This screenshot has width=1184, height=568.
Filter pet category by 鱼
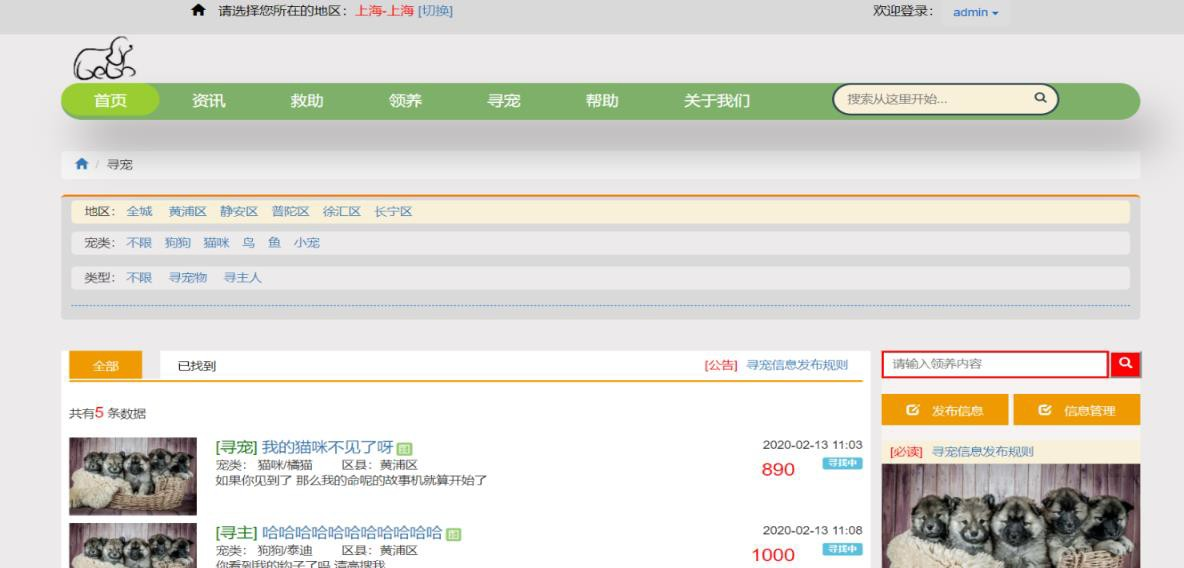click(x=274, y=242)
